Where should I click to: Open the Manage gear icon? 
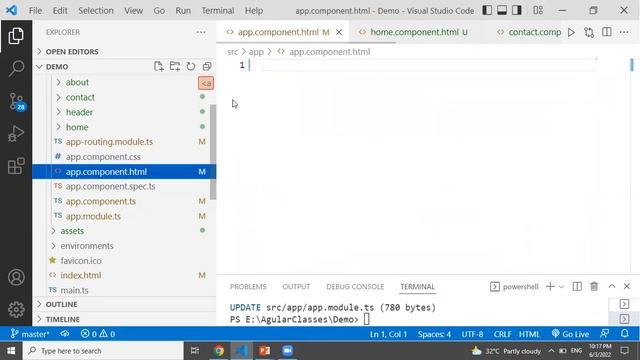pyautogui.click(x=16, y=309)
